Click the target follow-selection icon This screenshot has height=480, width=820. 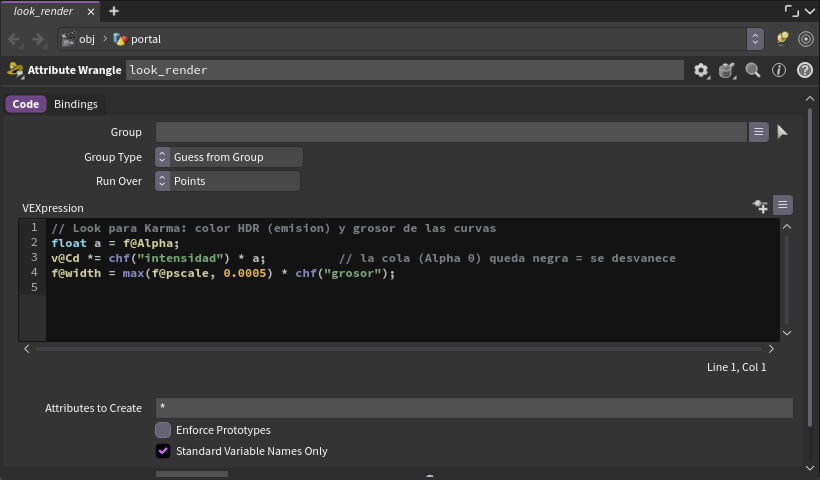pyautogui.click(x=806, y=39)
